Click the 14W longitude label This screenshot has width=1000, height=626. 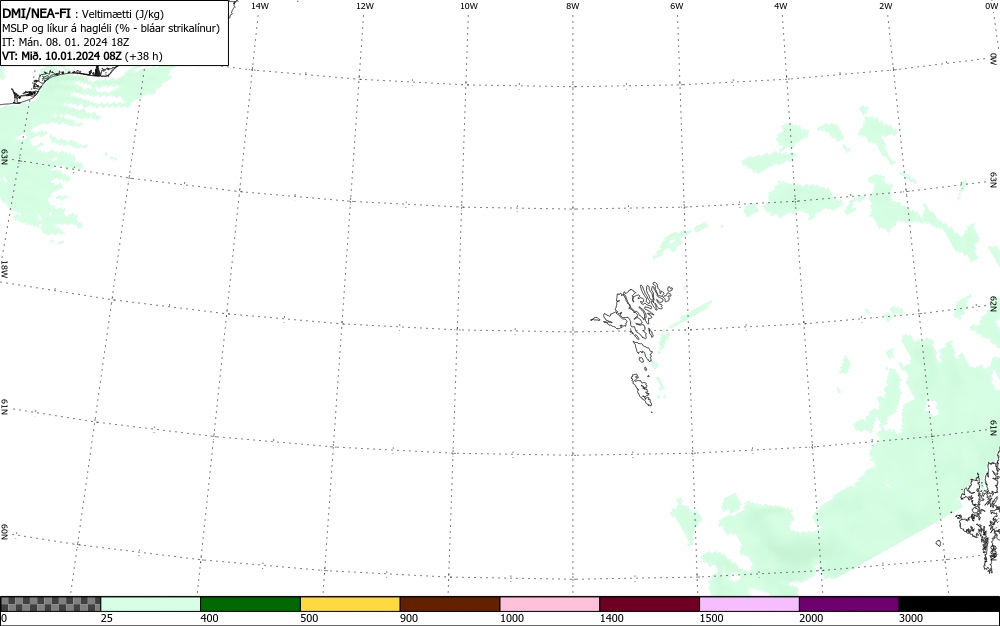[x=260, y=6]
